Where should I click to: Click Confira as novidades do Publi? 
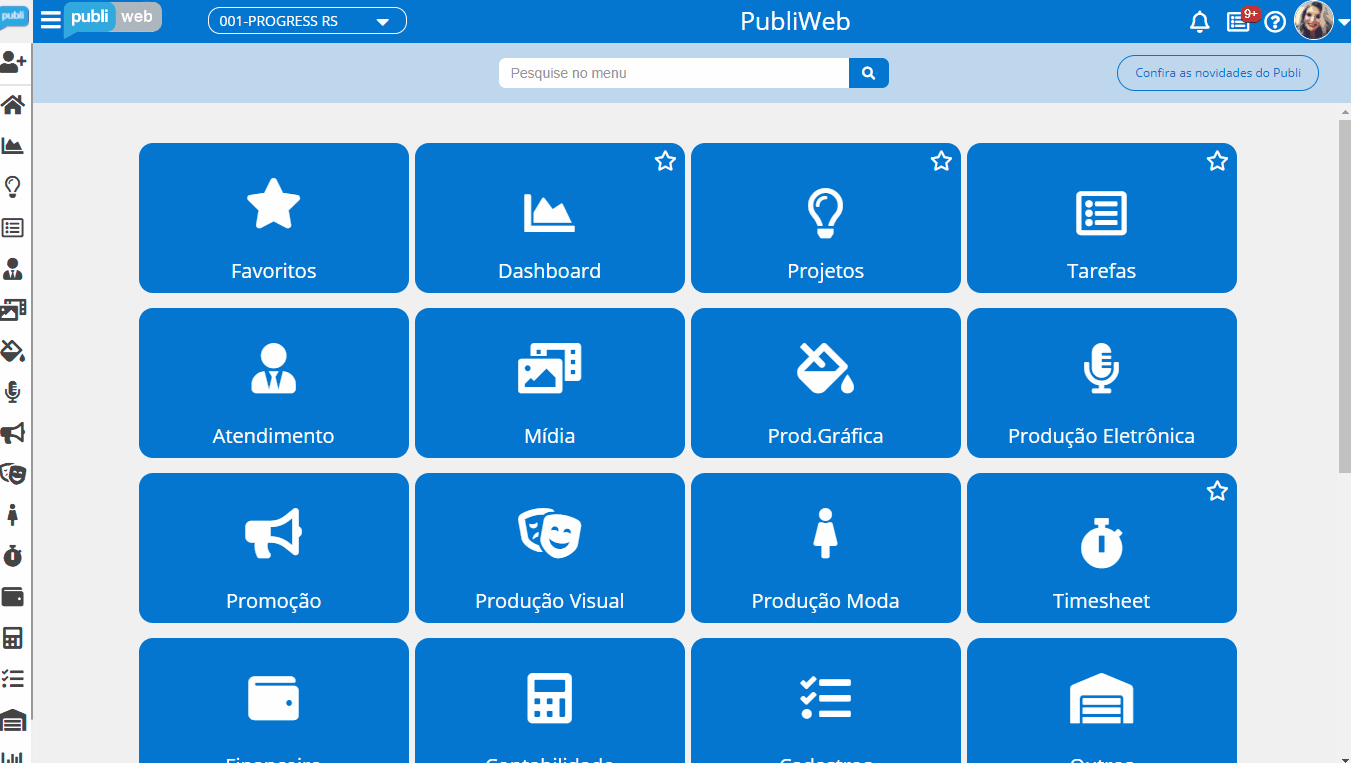pyautogui.click(x=1218, y=73)
